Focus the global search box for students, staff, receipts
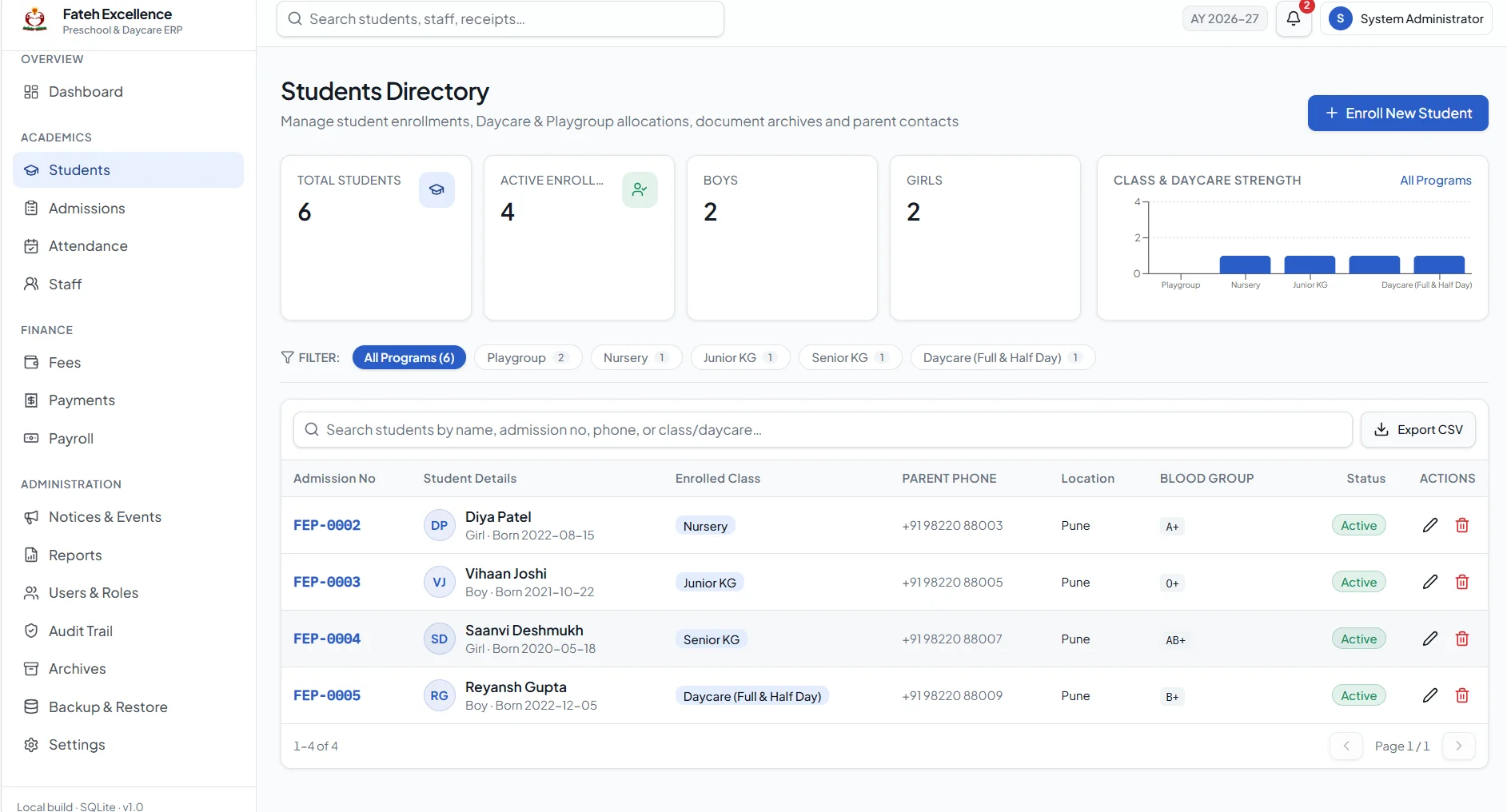 [x=500, y=19]
